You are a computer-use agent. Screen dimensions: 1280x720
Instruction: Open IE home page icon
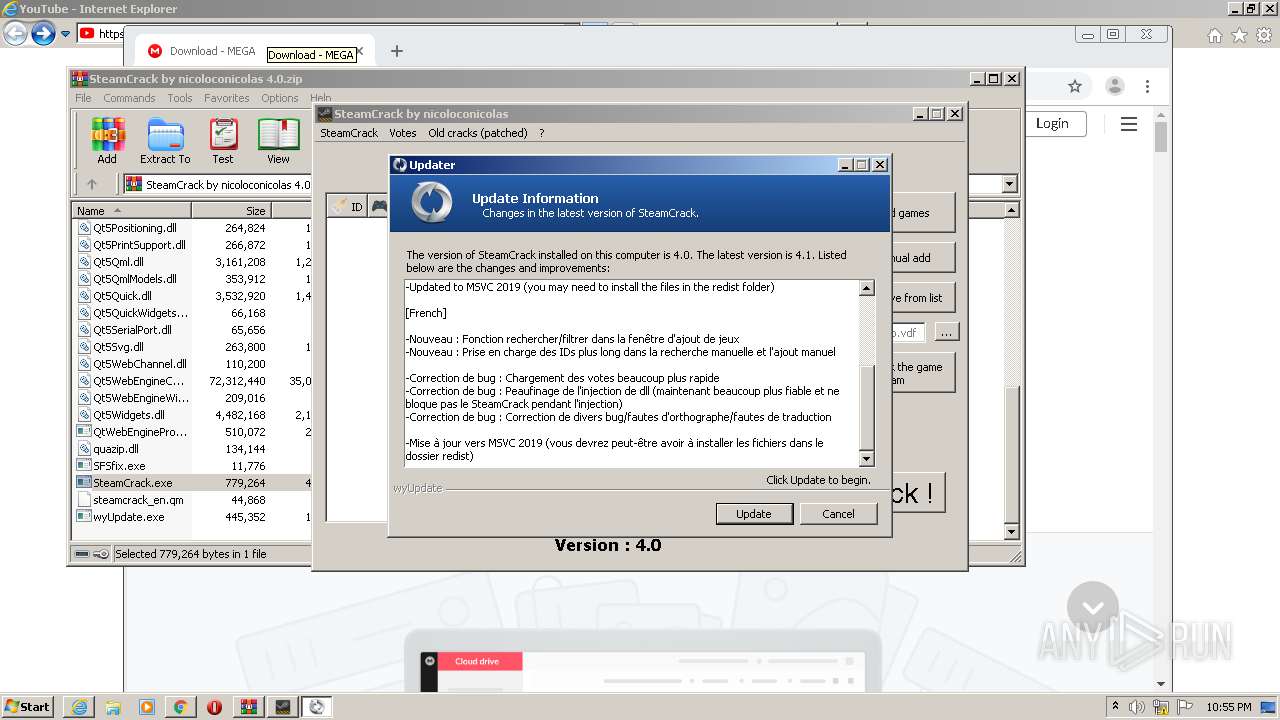click(1214, 35)
